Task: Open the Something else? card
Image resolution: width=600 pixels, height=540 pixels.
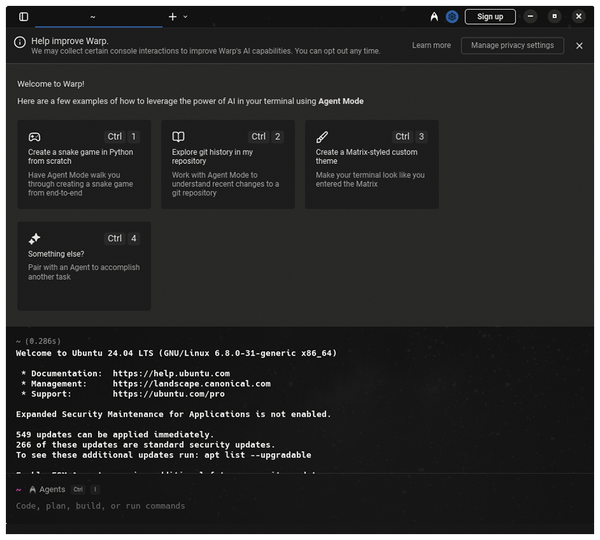Action: (84, 266)
